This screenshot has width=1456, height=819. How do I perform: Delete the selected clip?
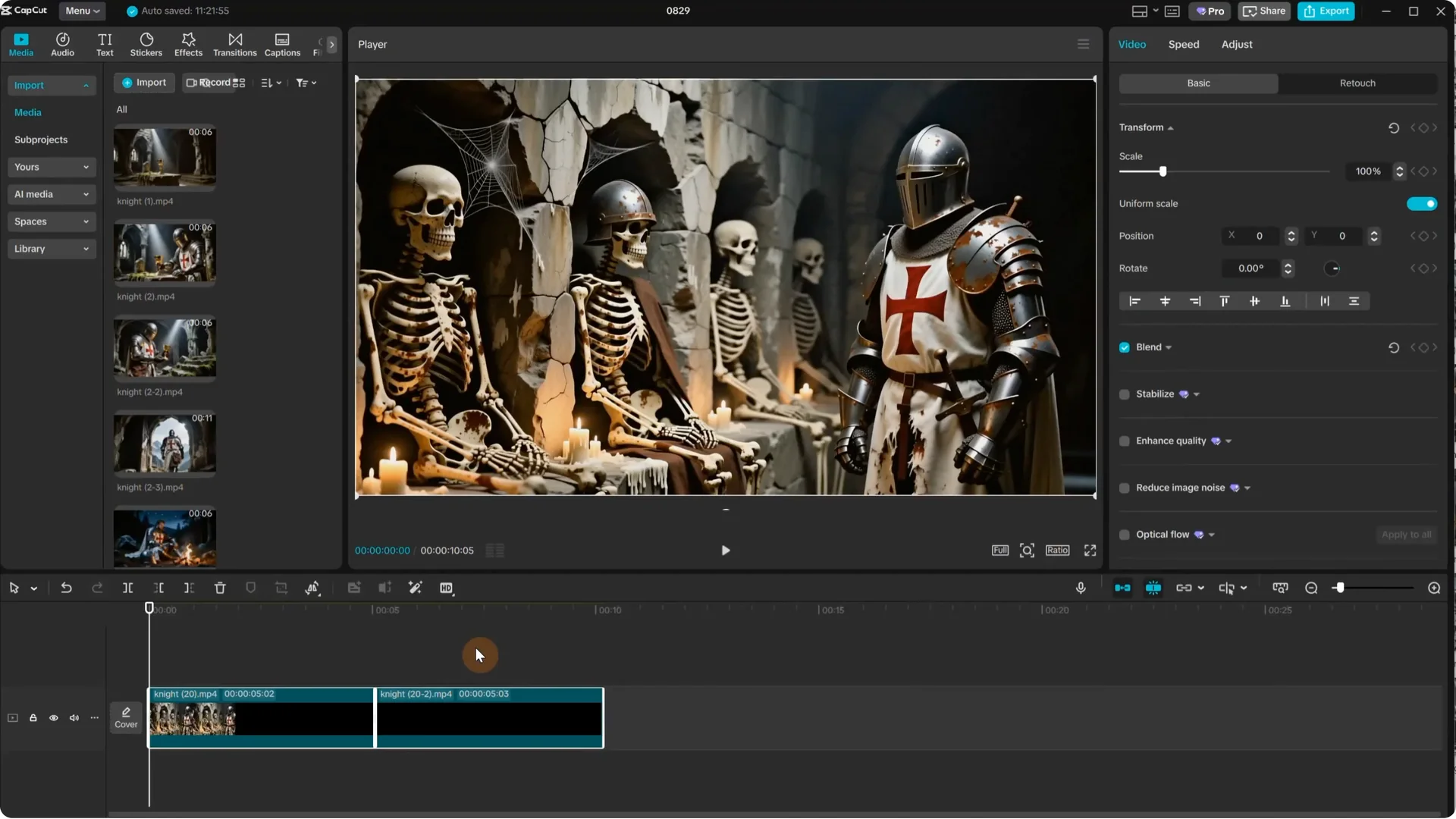[220, 588]
